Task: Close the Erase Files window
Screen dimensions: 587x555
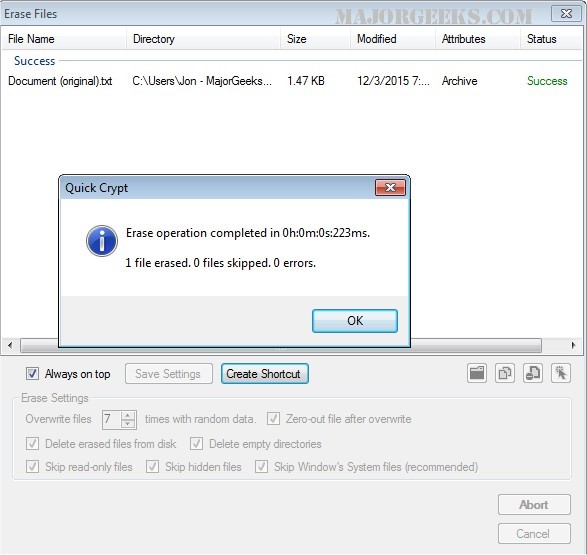Action: (566, 14)
